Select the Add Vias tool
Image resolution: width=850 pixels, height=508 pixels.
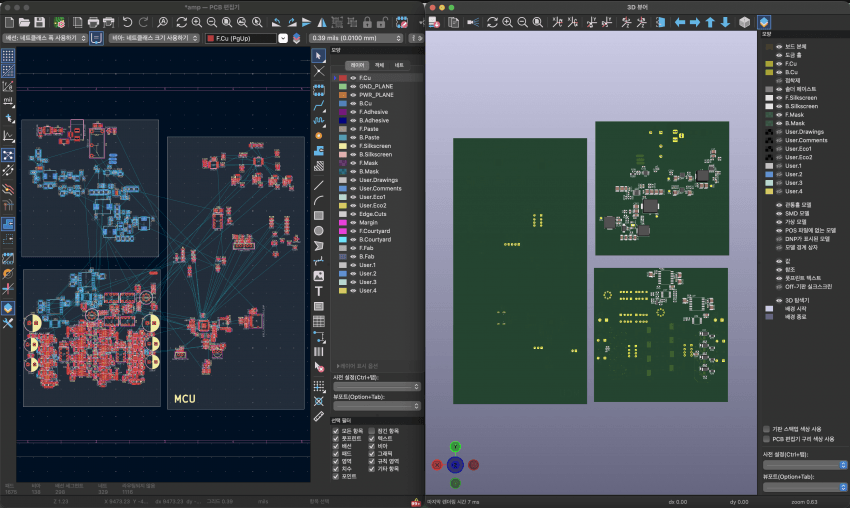pyautogui.click(x=319, y=136)
